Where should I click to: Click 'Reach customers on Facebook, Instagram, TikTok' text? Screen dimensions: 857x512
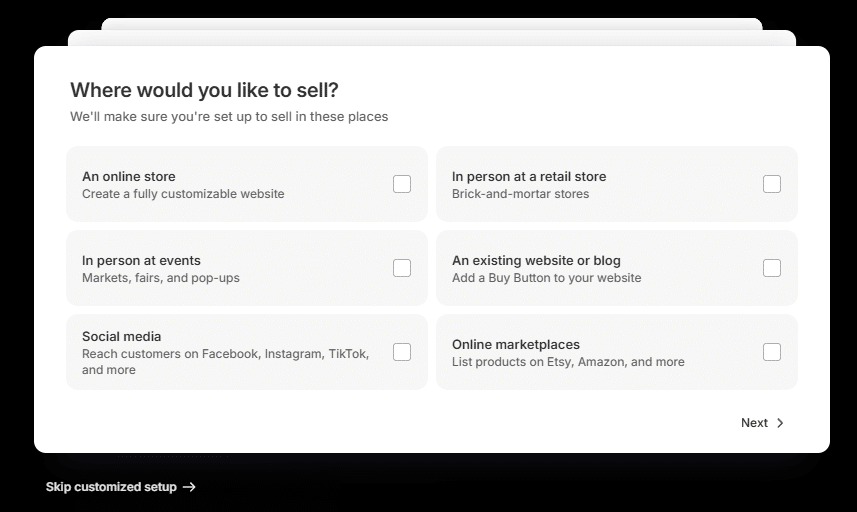tap(225, 354)
